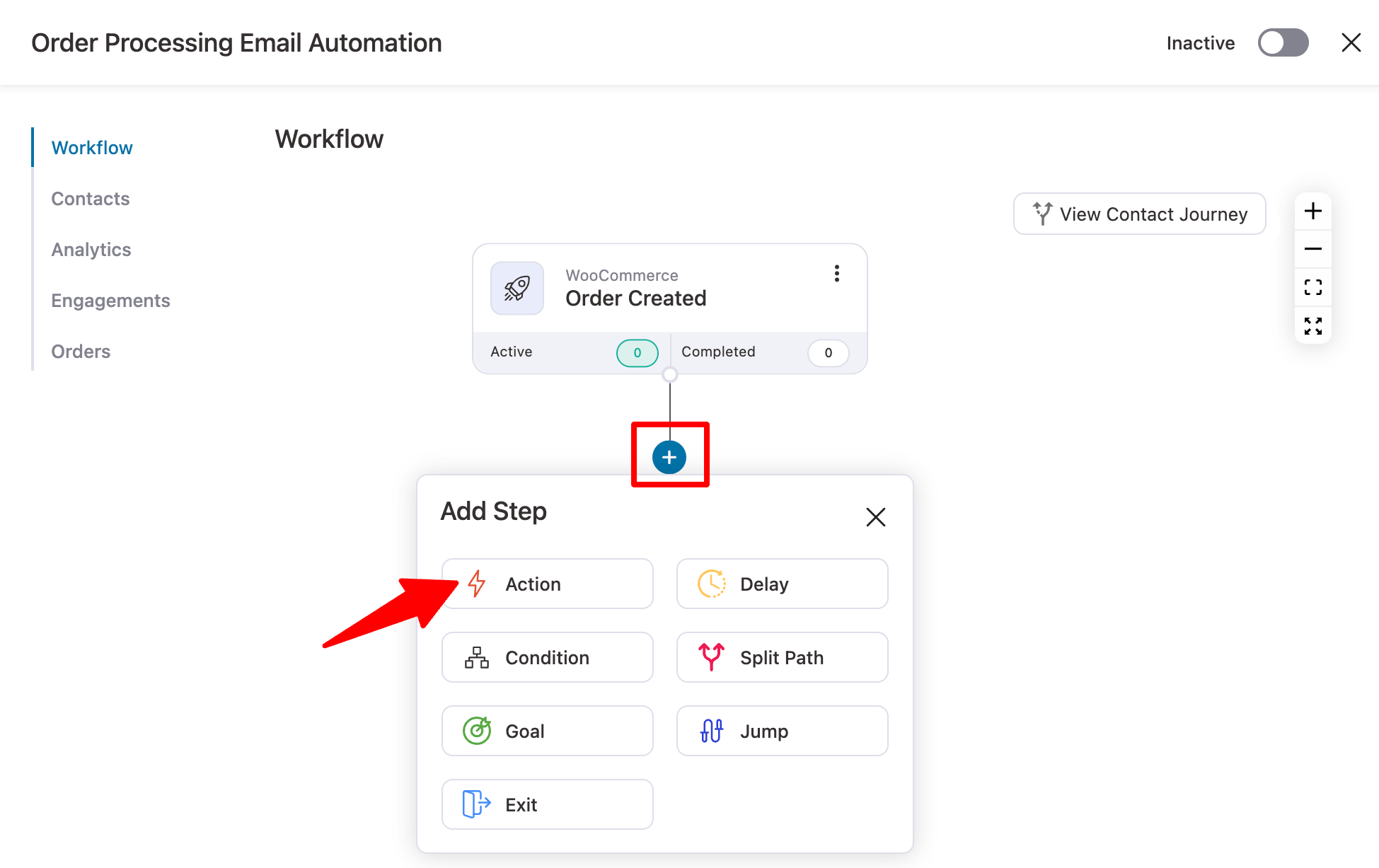This screenshot has height=868, width=1379.
Task: Click the fit-to-screen expand icon
Action: [1313, 326]
